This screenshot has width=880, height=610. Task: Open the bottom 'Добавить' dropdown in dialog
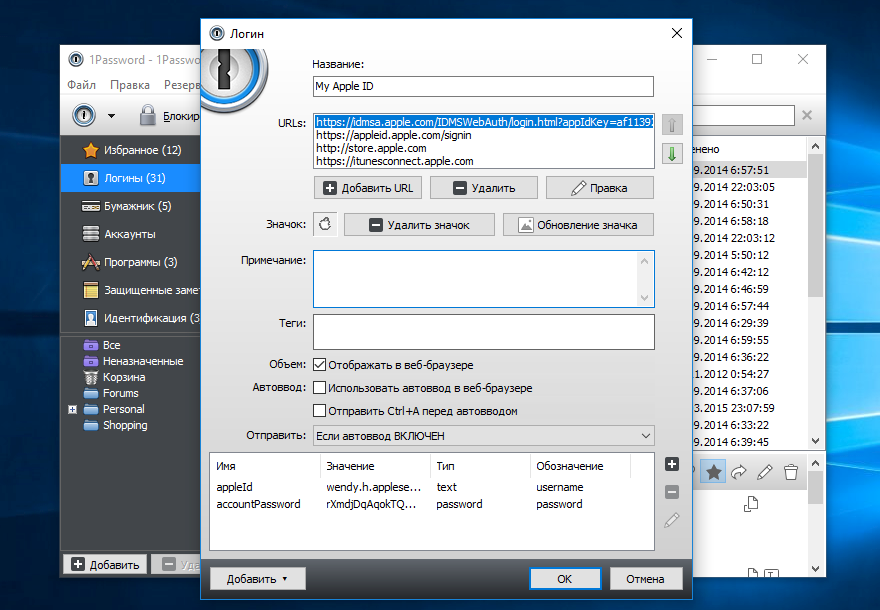pos(258,579)
